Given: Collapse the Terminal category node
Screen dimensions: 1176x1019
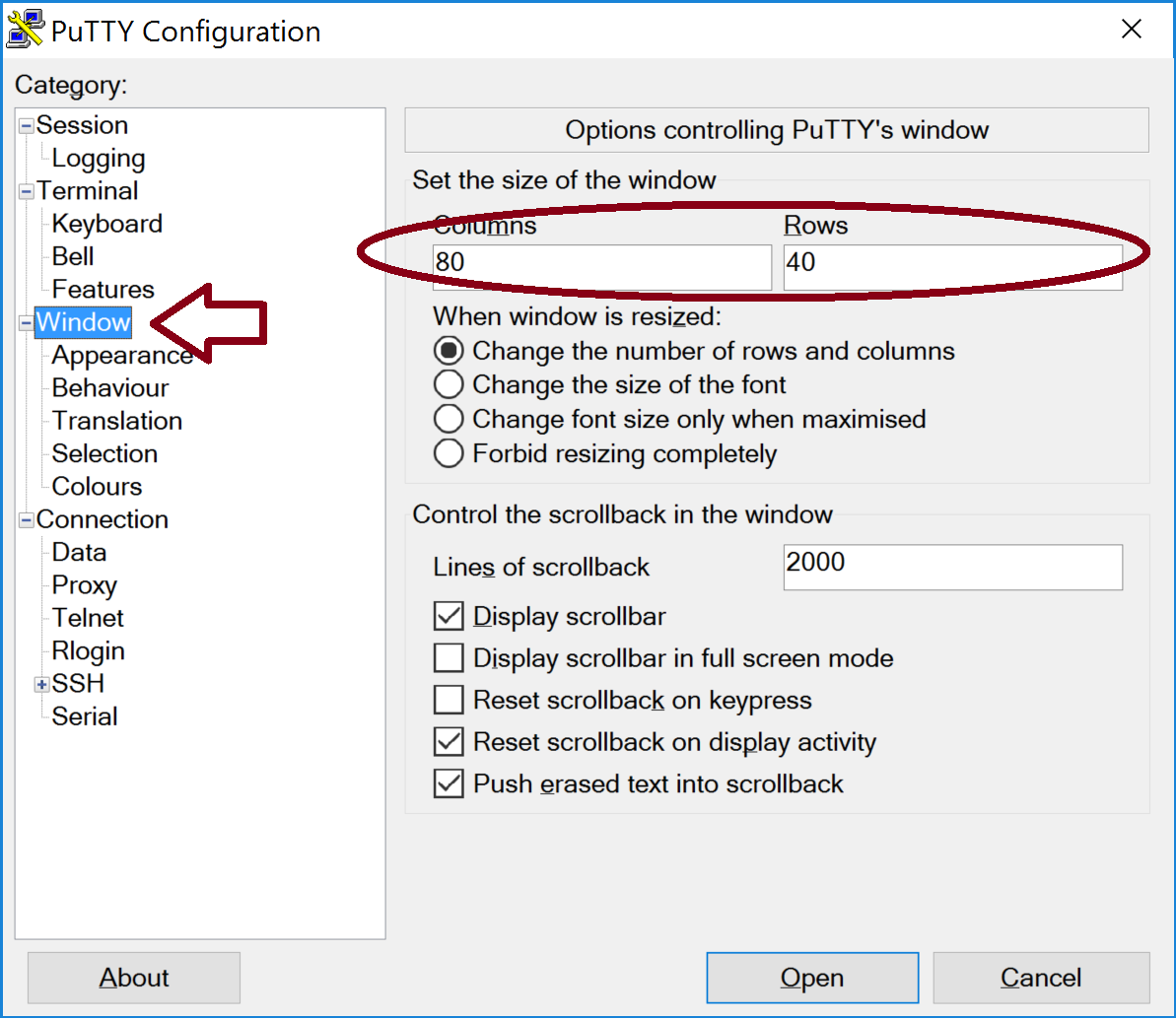Looking at the screenshot, I should coord(27,192).
